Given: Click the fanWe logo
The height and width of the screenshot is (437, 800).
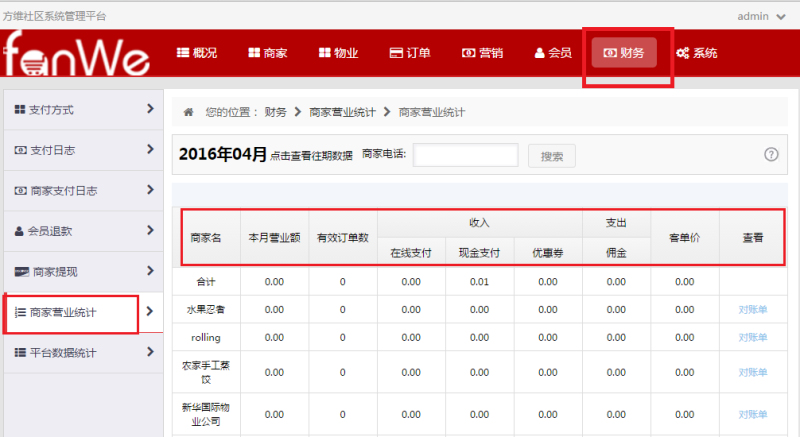Looking at the screenshot, I should [77, 56].
